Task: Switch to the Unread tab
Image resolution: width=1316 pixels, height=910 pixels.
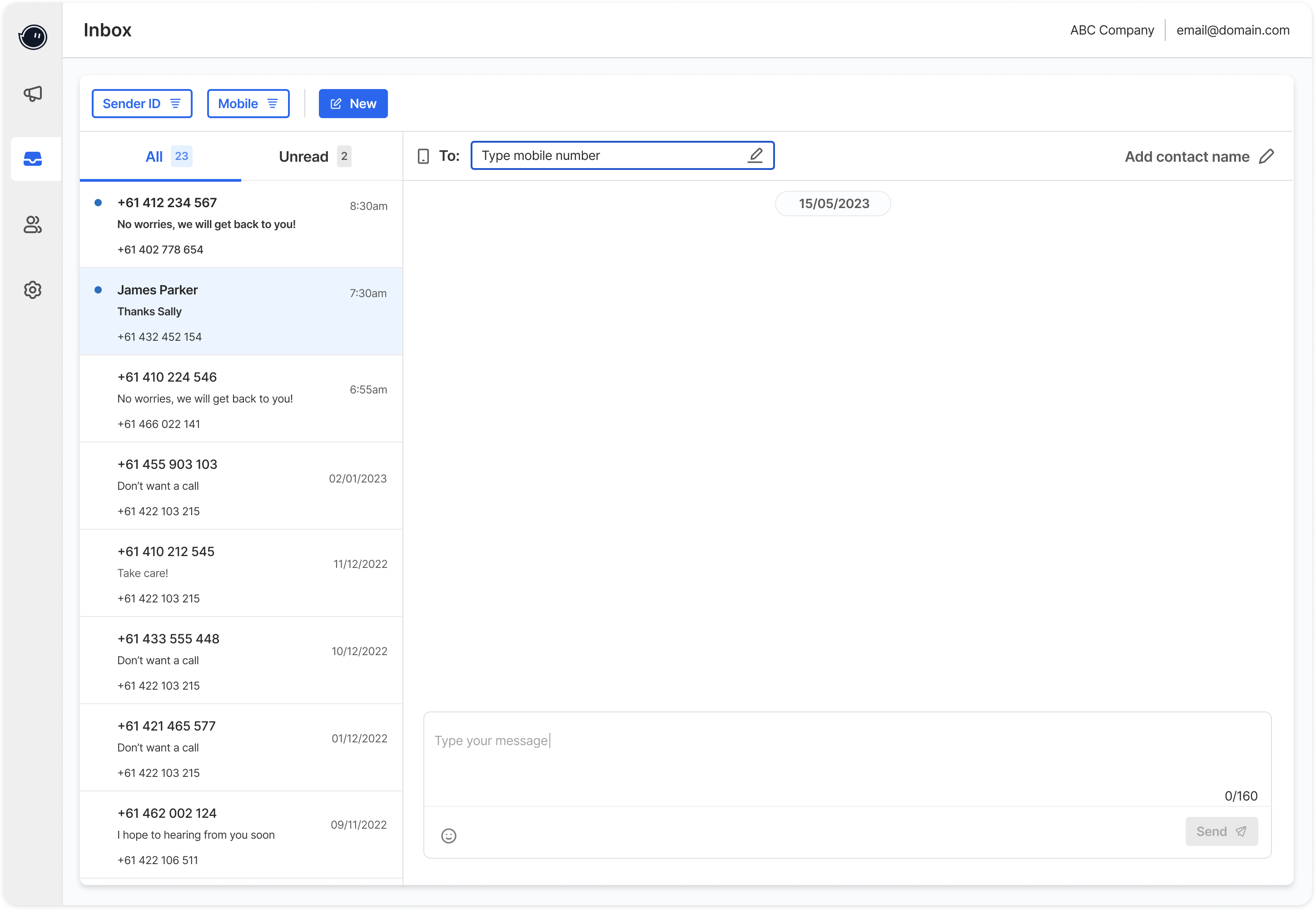Action: (322, 157)
